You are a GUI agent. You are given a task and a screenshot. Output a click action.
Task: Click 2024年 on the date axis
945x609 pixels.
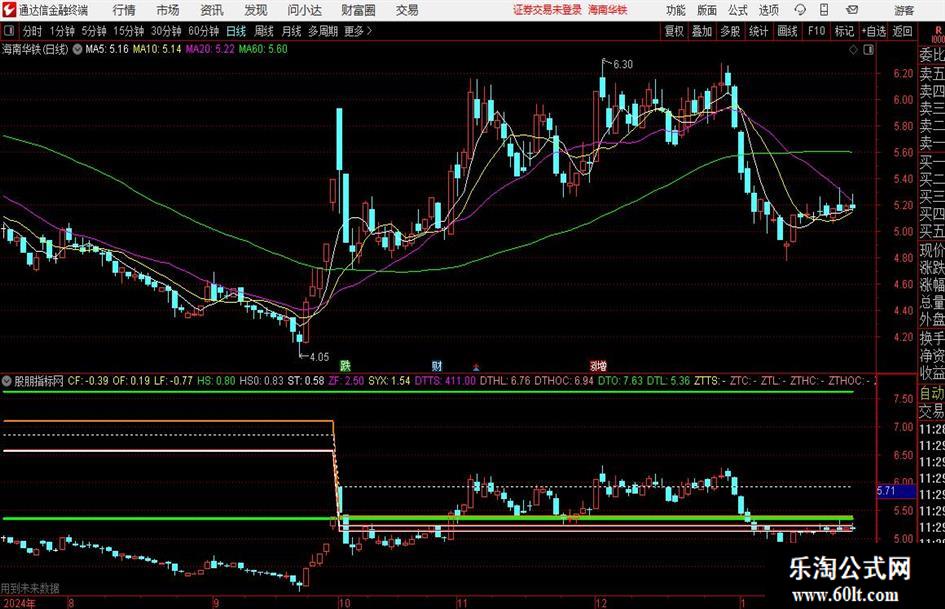point(19,602)
